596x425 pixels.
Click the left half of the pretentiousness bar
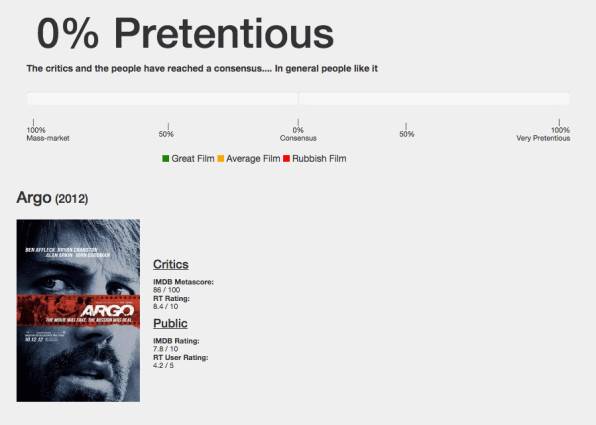click(162, 98)
